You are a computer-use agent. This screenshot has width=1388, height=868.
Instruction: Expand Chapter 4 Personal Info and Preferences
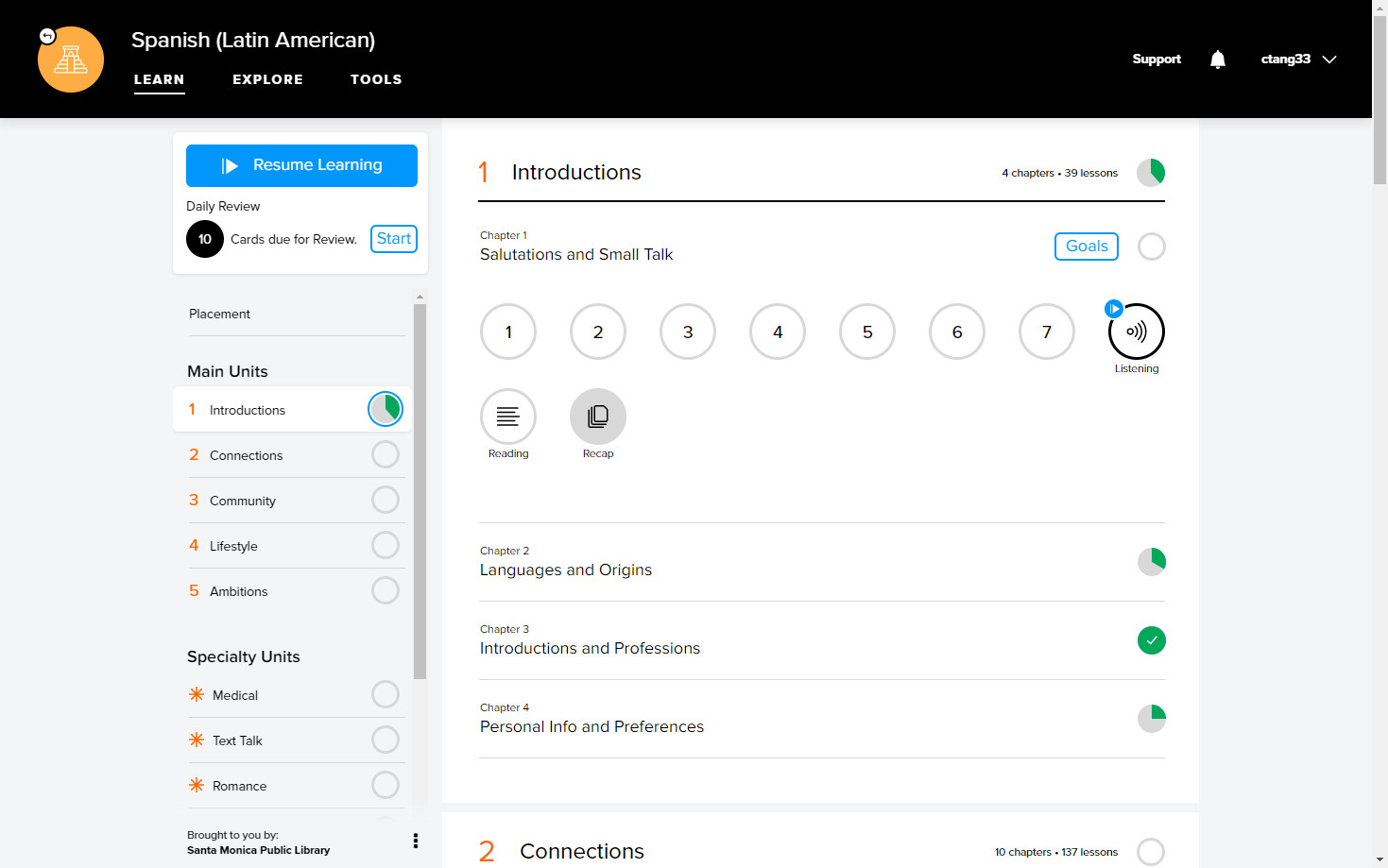[x=822, y=719]
